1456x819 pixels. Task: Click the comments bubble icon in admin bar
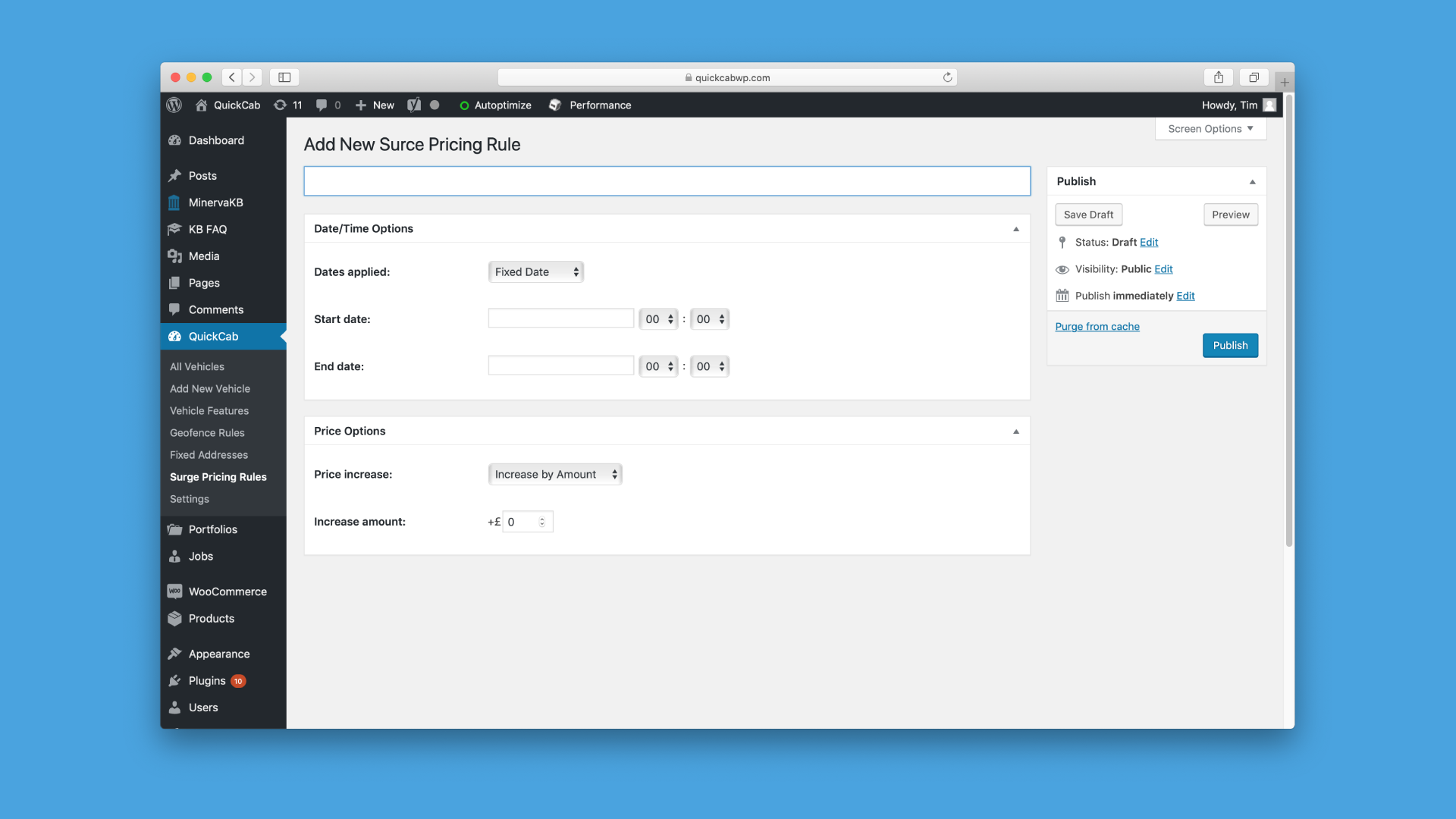[x=322, y=105]
